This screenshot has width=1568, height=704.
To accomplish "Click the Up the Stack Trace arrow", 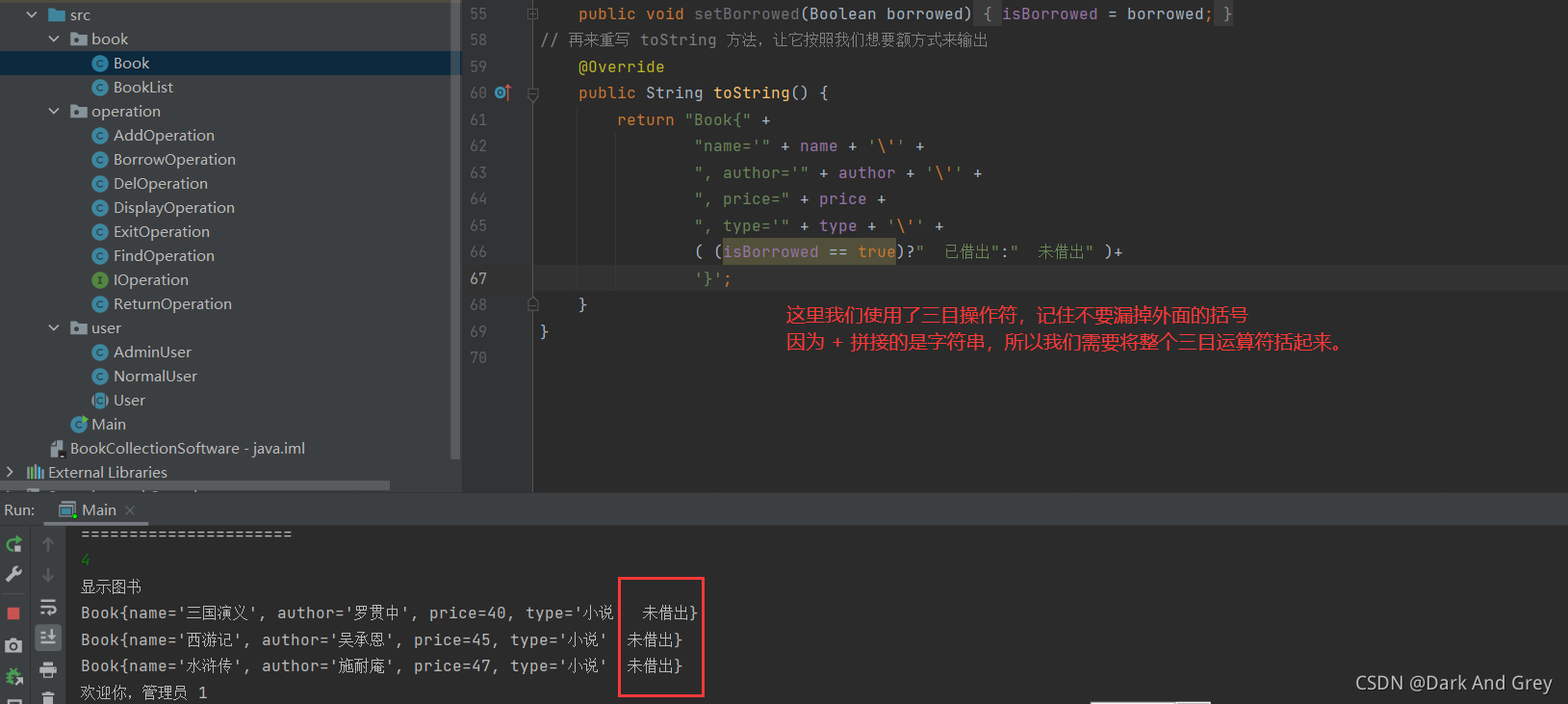I will coord(48,544).
